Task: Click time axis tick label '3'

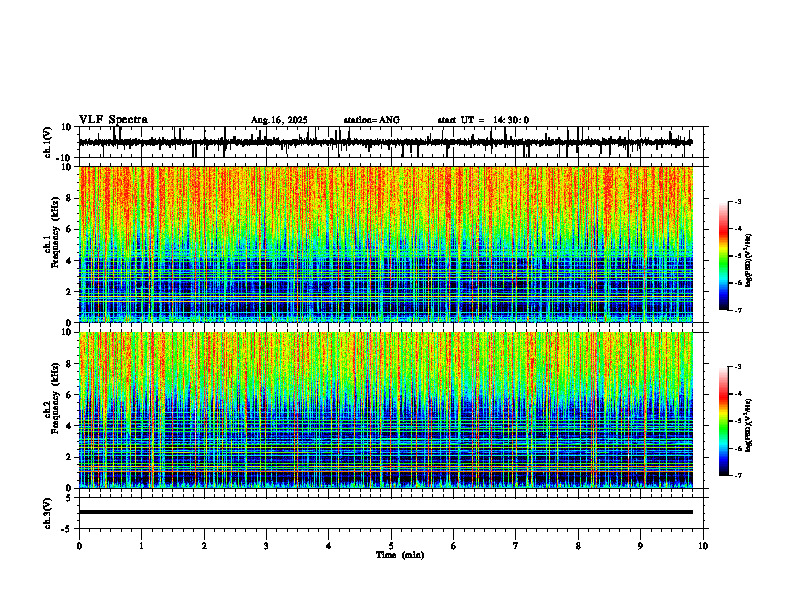Action: coord(266,546)
